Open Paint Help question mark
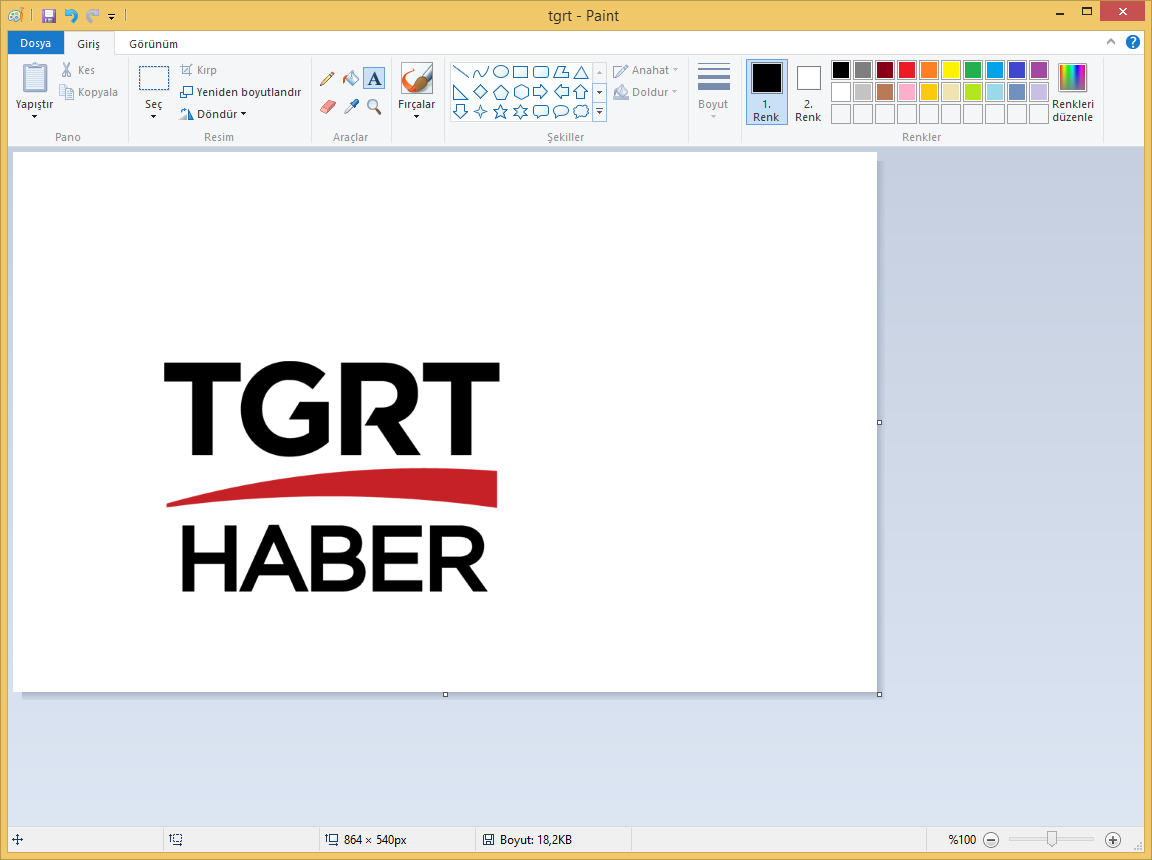This screenshot has height=860, width=1152. pyautogui.click(x=1133, y=42)
